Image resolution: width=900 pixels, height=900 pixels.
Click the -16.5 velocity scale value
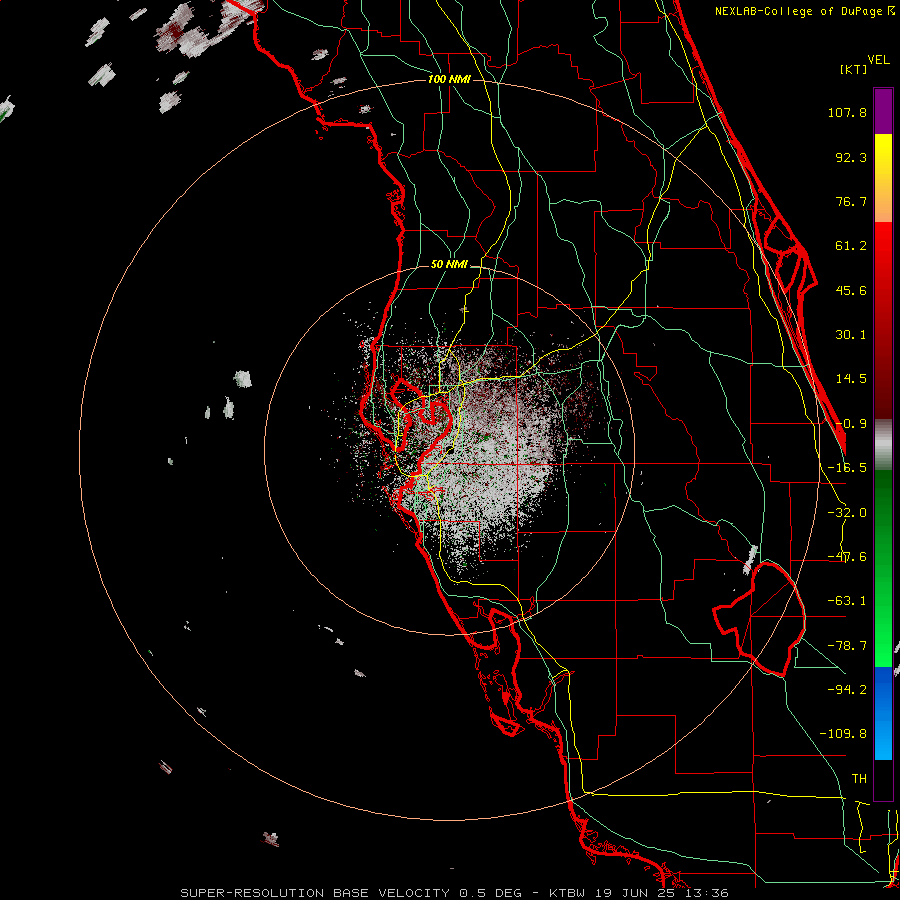847,468
